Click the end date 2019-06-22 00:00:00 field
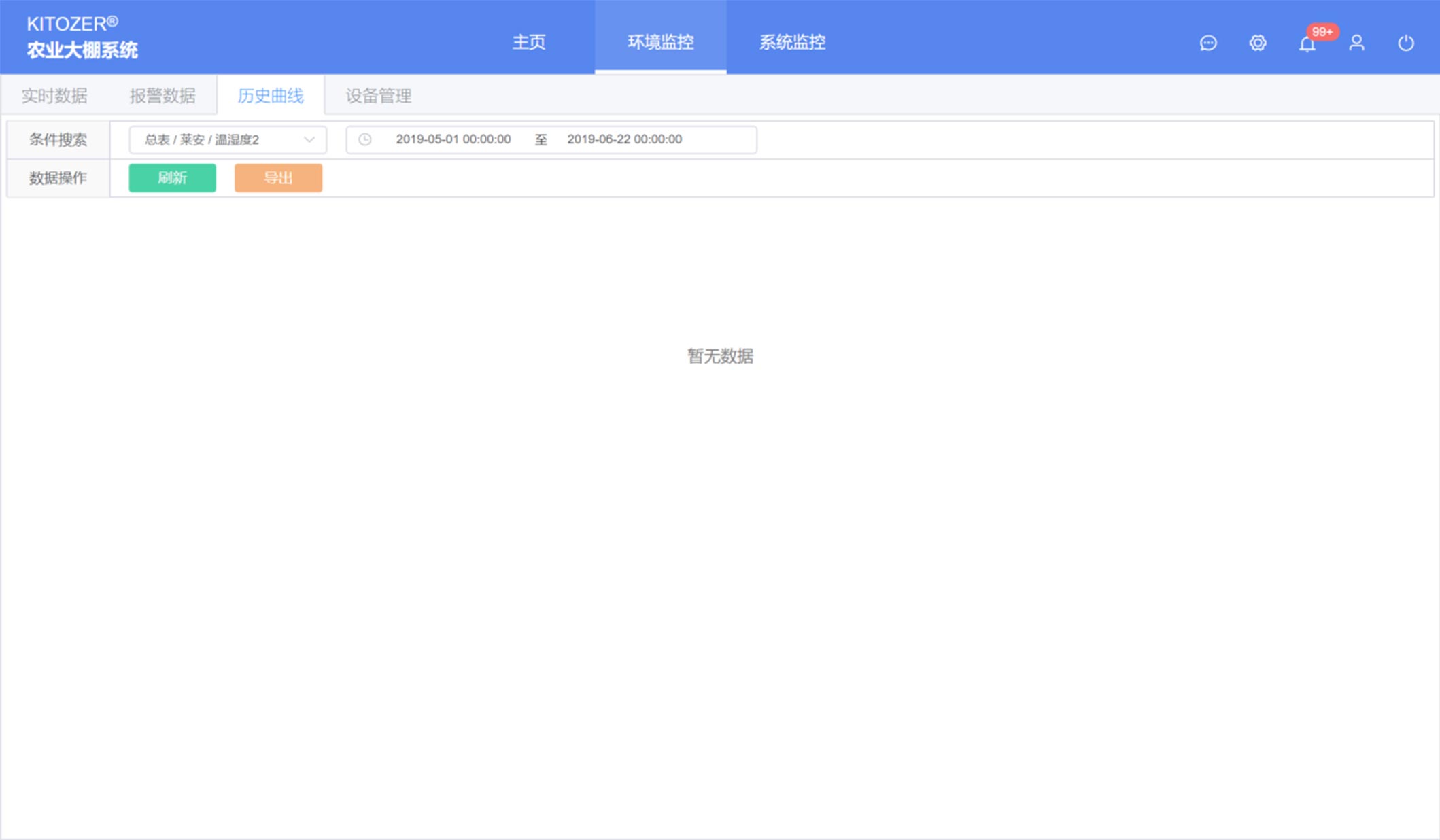Screen dimensions: 1440x840 625,139
